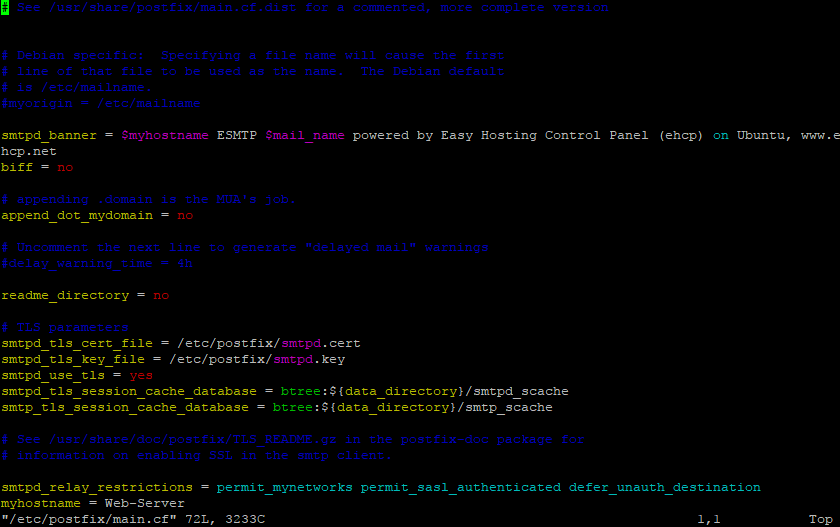The width and height of the screenshot is (840, 527).
Task: Click the 1,1 cursor position indicator
Action: click(x=709, y=520)
